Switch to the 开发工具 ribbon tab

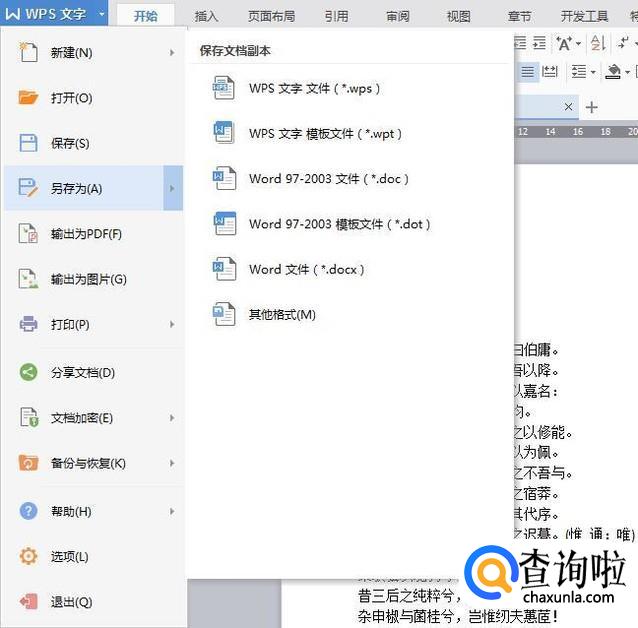point(585,16)
